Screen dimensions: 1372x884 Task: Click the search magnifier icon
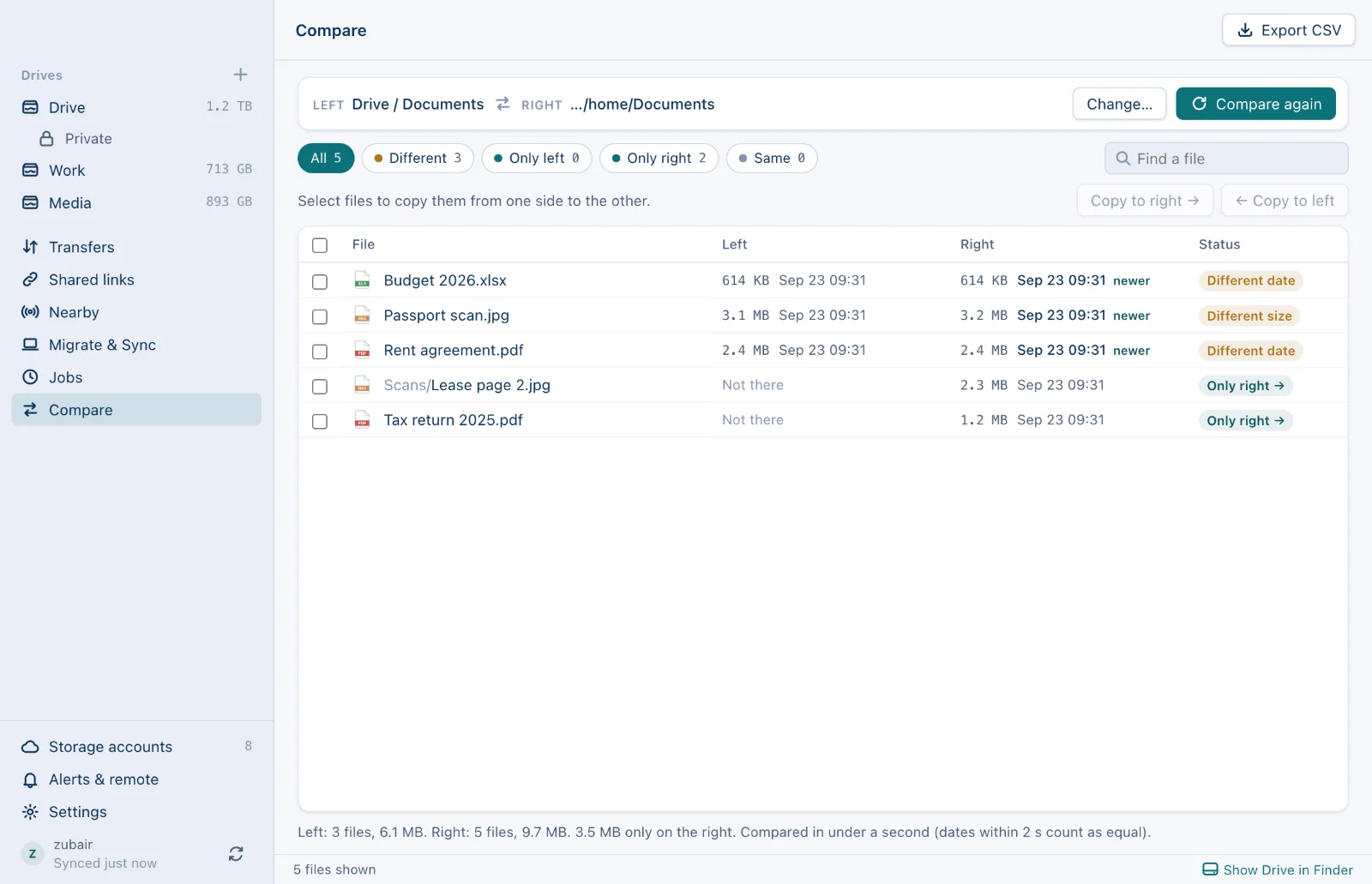(1122, 159)
